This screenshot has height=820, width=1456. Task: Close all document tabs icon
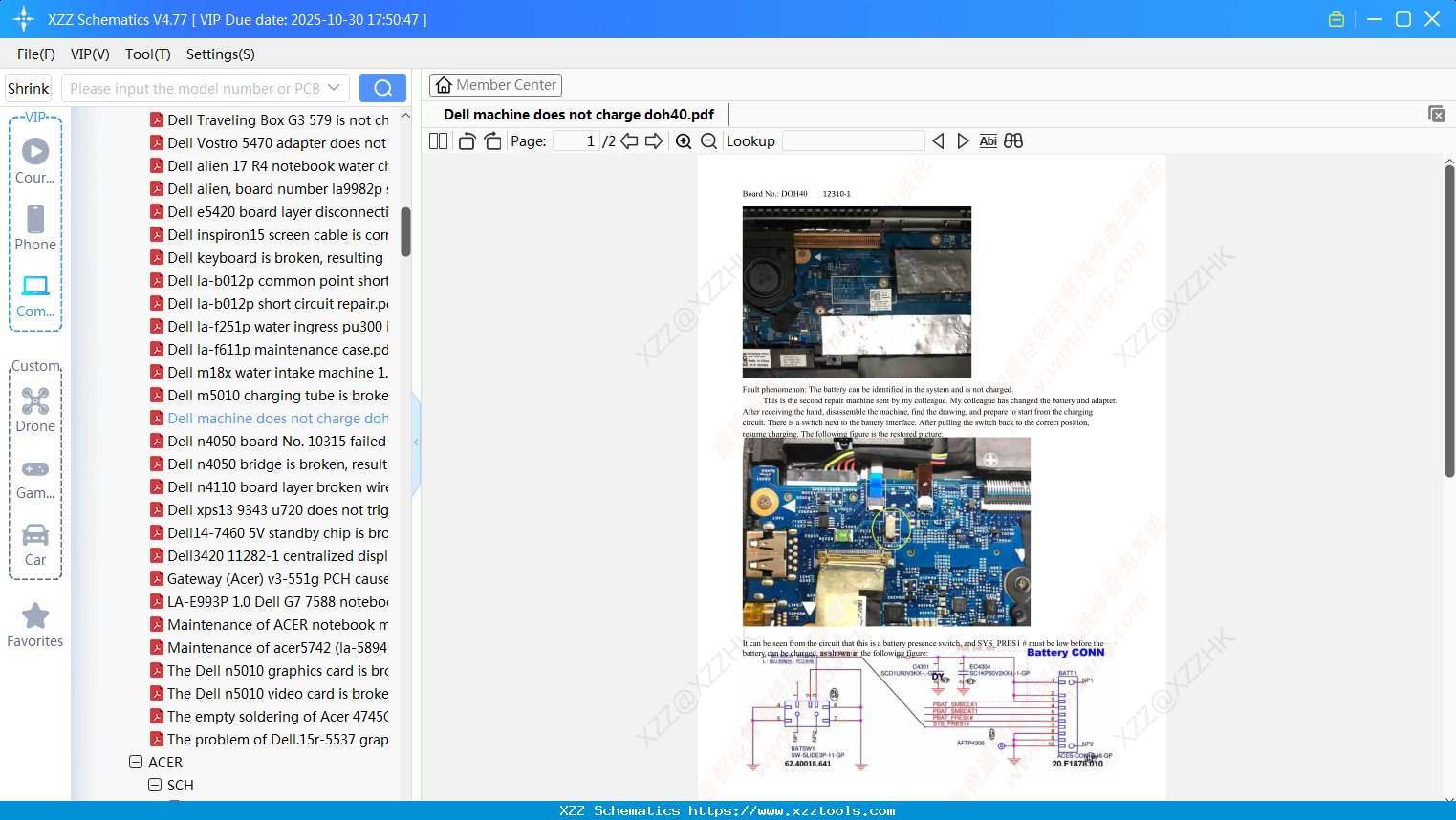click(1437, 114)
